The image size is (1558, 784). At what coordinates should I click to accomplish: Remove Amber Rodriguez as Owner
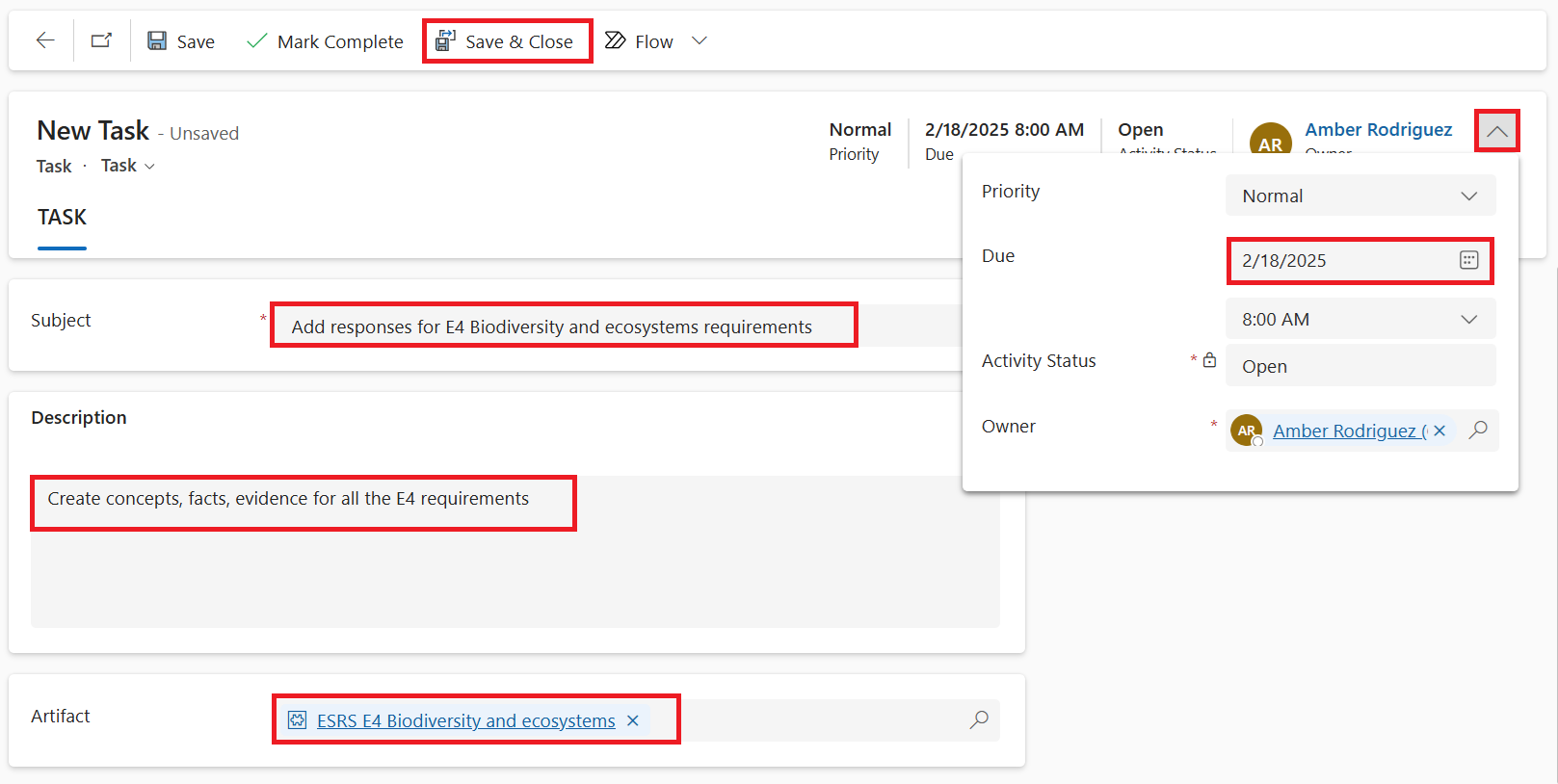point(1439,431)
